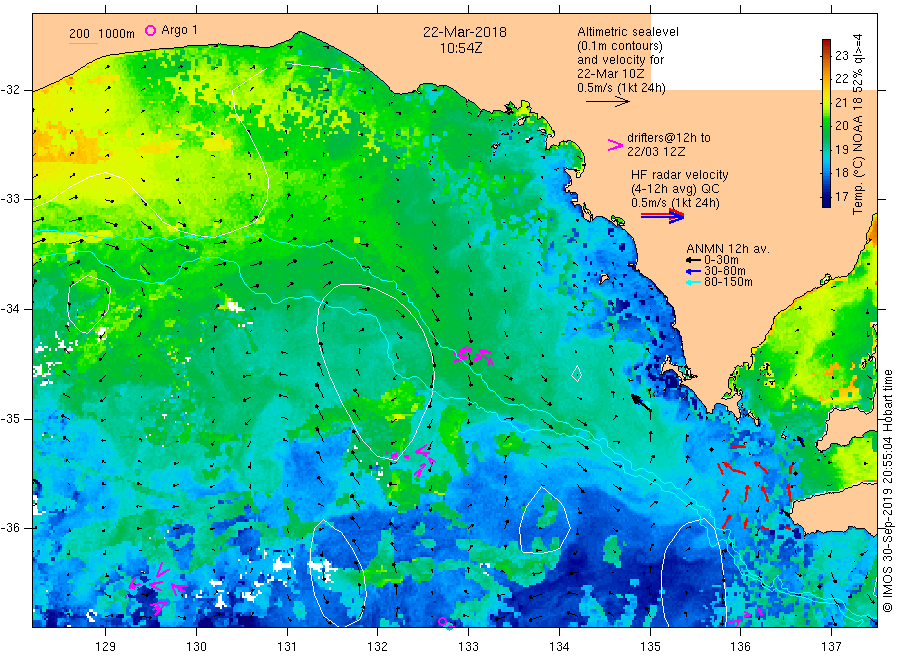
Task: Click the 'HF radar velocity' label
Action: click(680, 175)
